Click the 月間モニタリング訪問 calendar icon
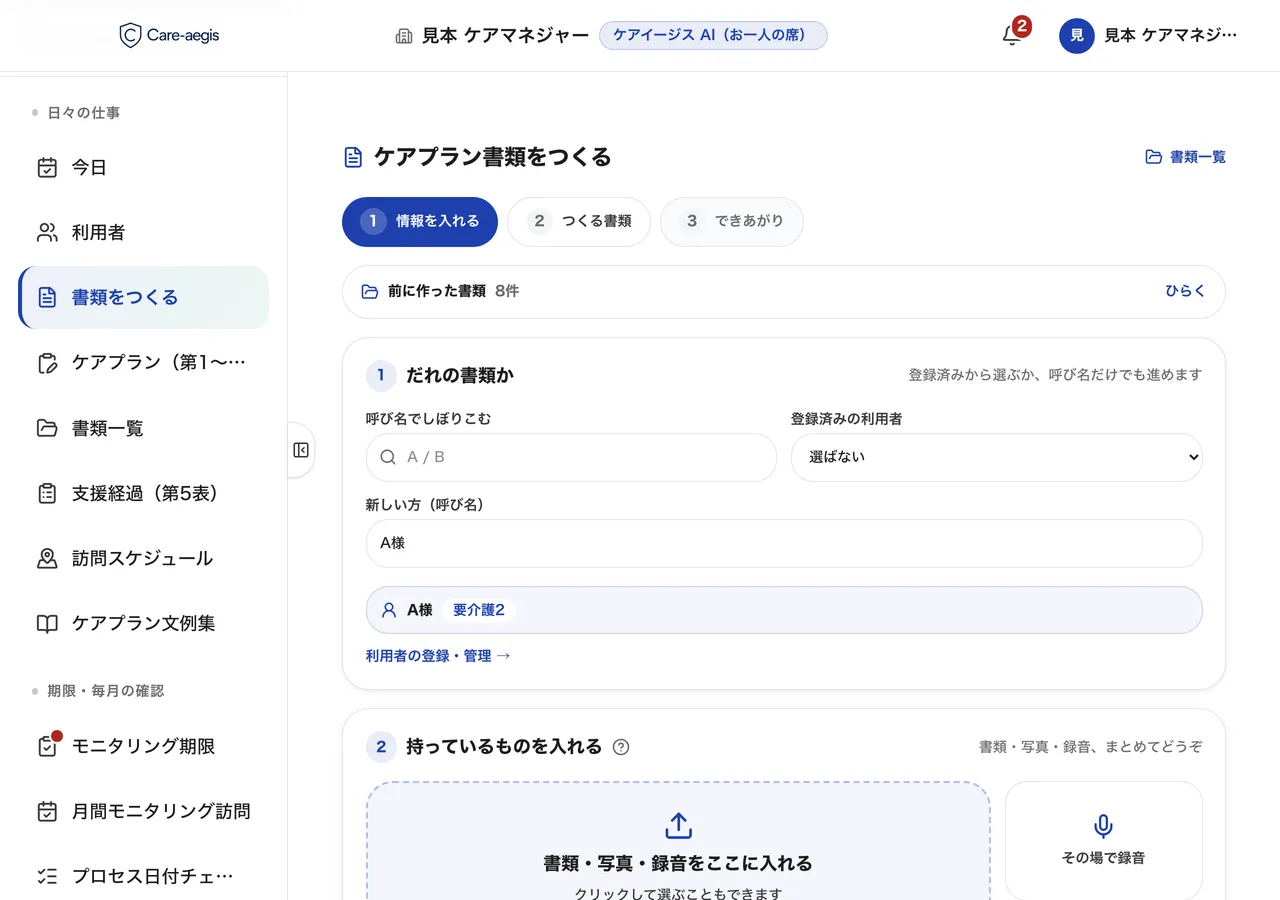Viewport: 1280px width, 900px height. tap(47, 811)
